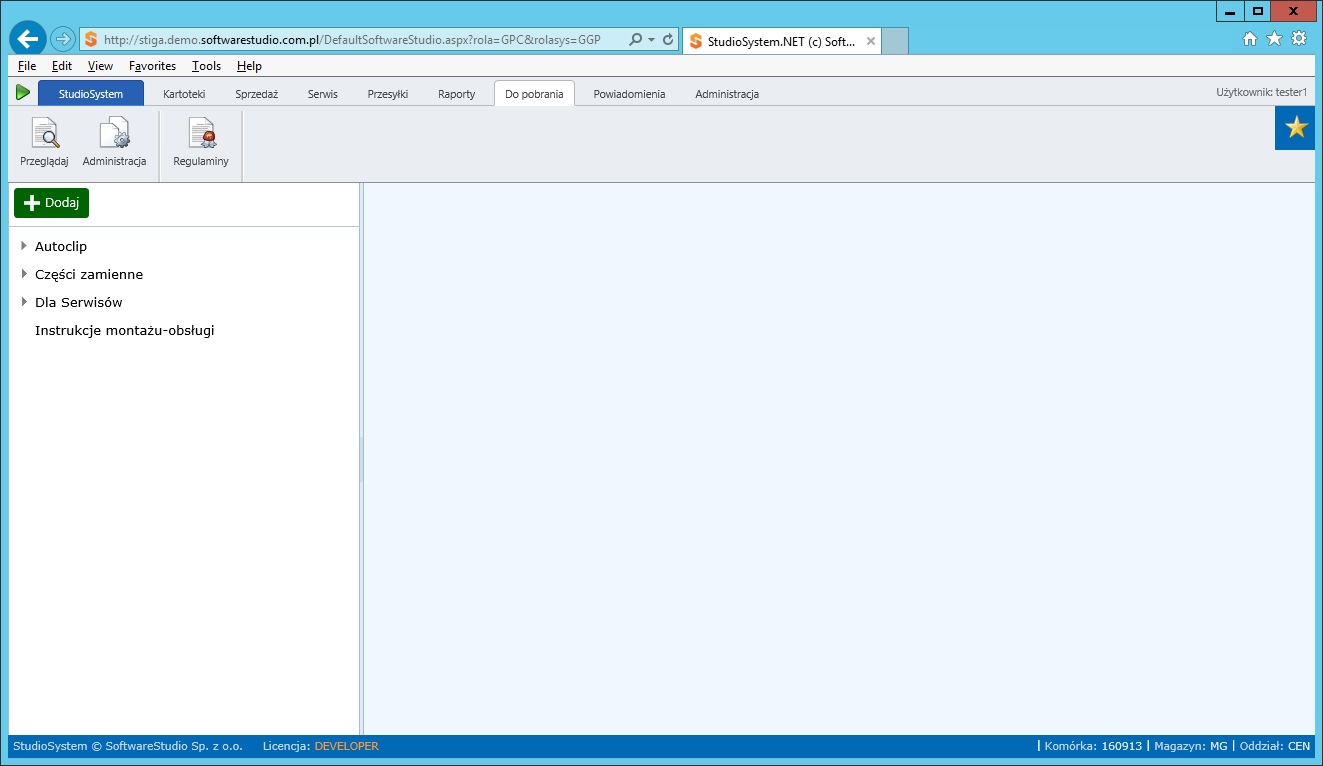1323x766 pixels.
Task: Open the Favorites menu
Action: click(152, 66)
